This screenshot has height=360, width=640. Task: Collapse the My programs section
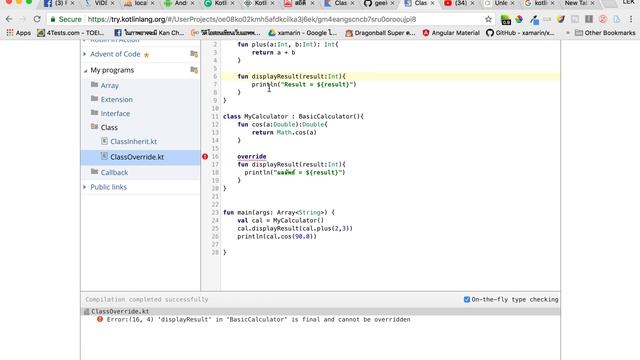point(85,70)
